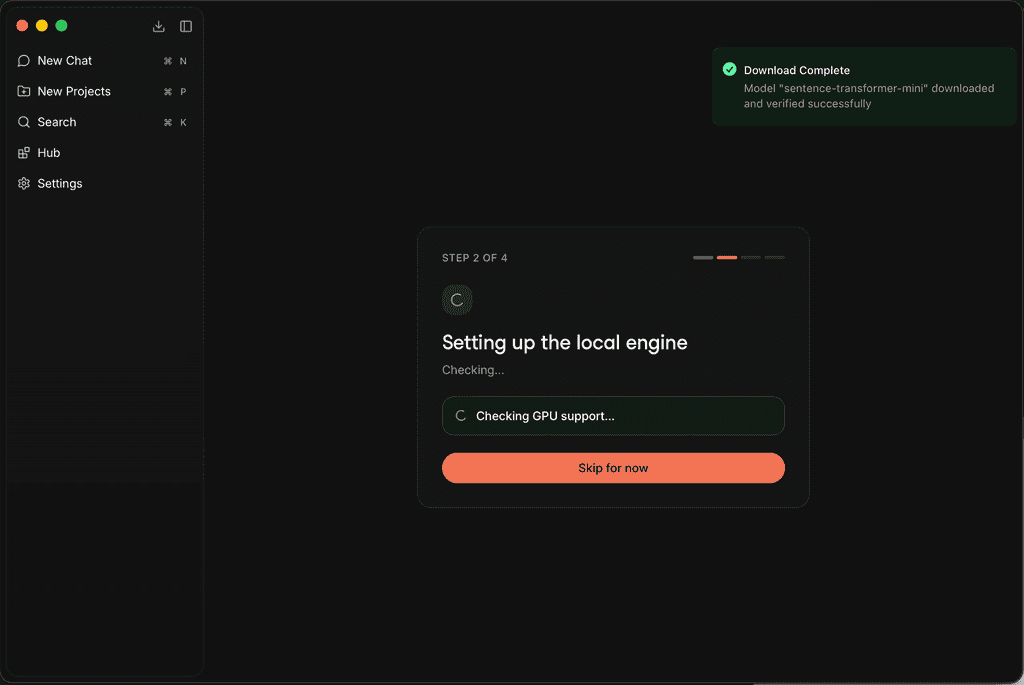Click the Download Complete notification title
Viewport: 1024px width, 685px height.
point(797,71)
